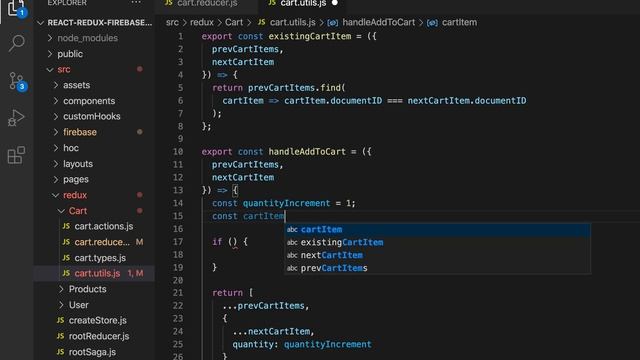
Task: Click EXPLORER panel title
Action: pyautogui.click(x=67, y=3)
